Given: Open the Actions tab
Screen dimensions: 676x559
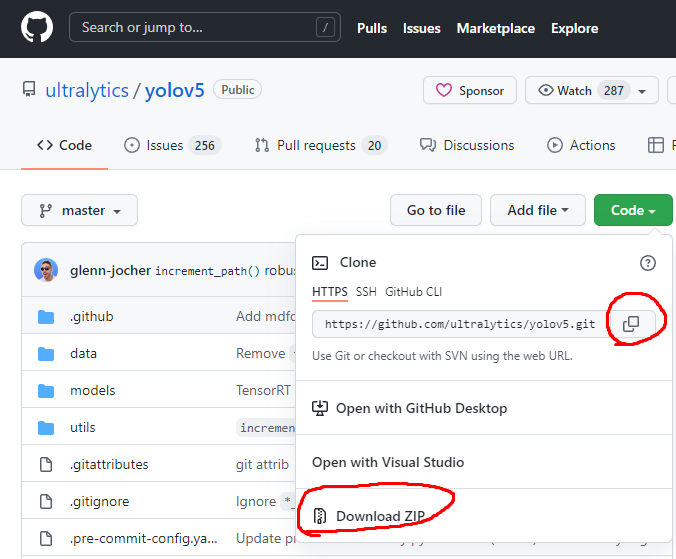Looking at the screenshot, I should point(581,145).
